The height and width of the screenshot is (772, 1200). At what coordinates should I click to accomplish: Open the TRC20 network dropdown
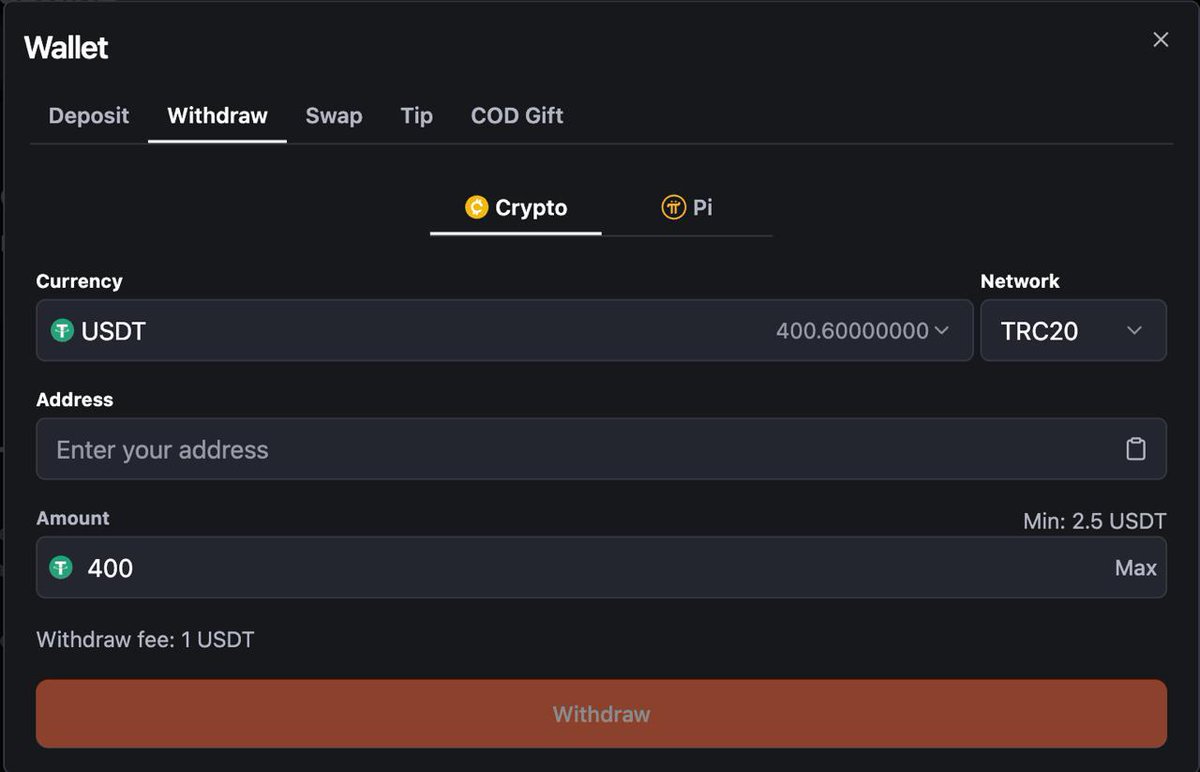pos(1073,330)
